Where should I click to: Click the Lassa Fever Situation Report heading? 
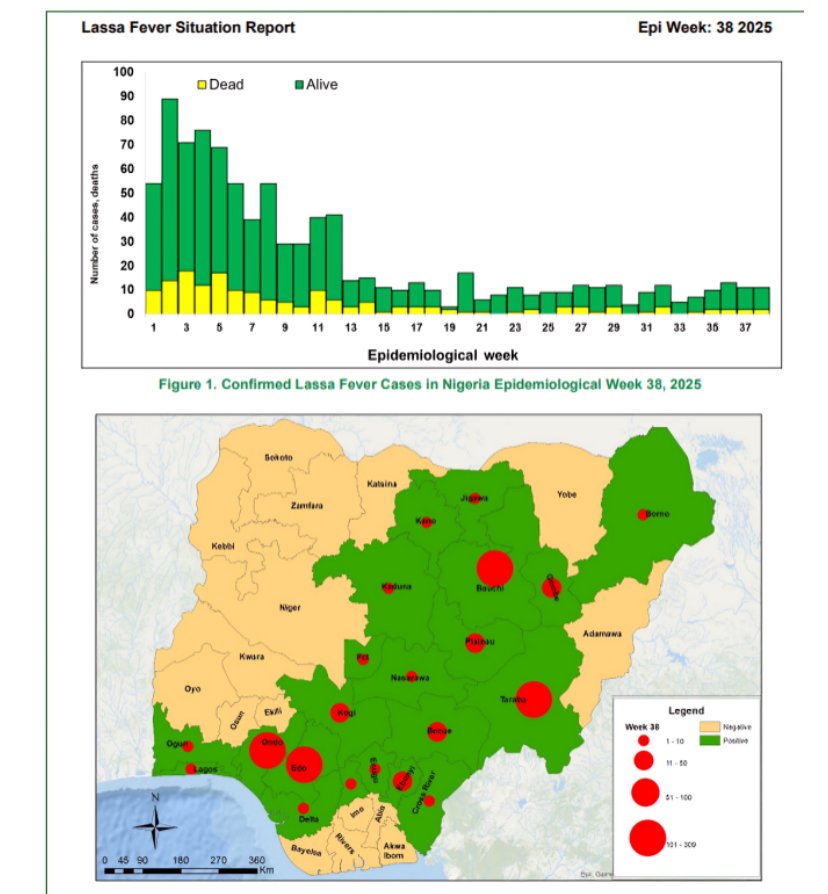click(x=188, y=27)
